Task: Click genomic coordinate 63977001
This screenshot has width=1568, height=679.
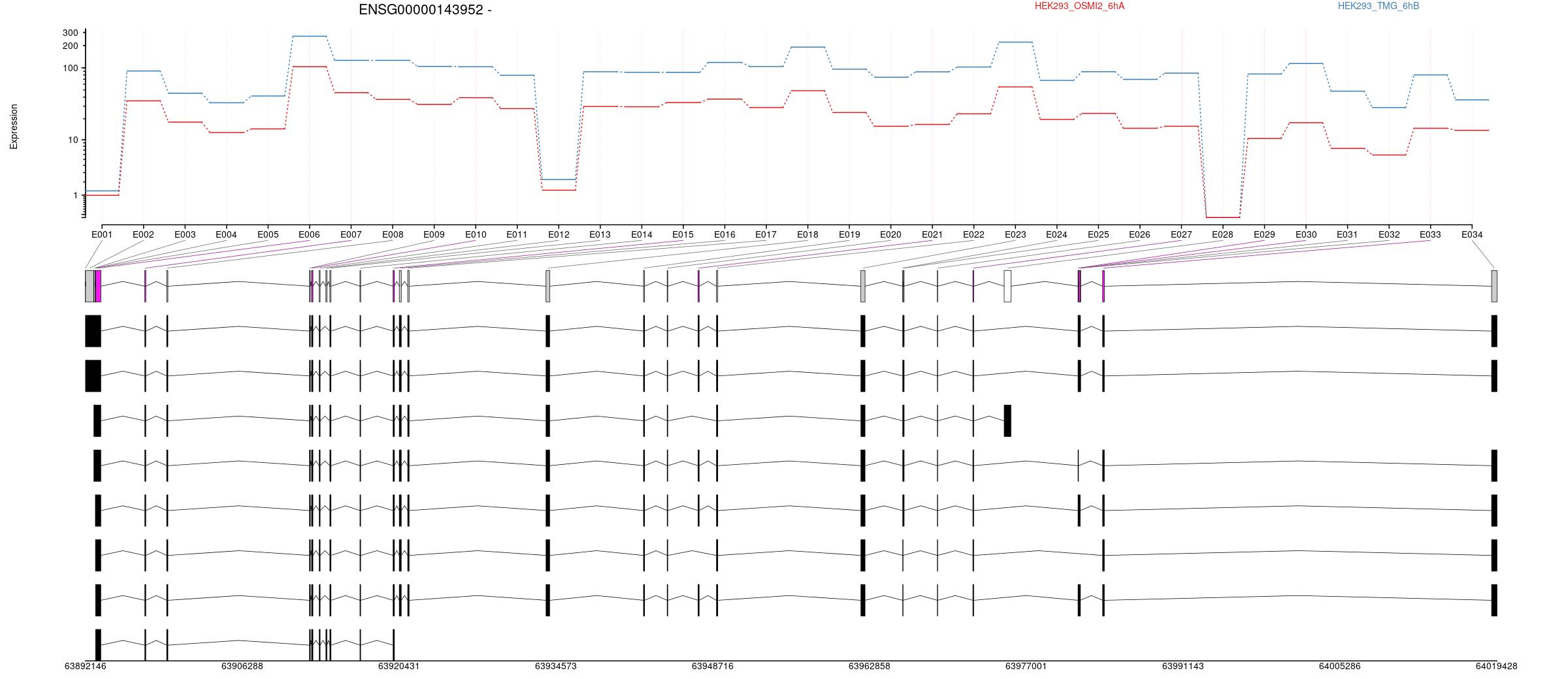Action: (x=1026, y=667)
